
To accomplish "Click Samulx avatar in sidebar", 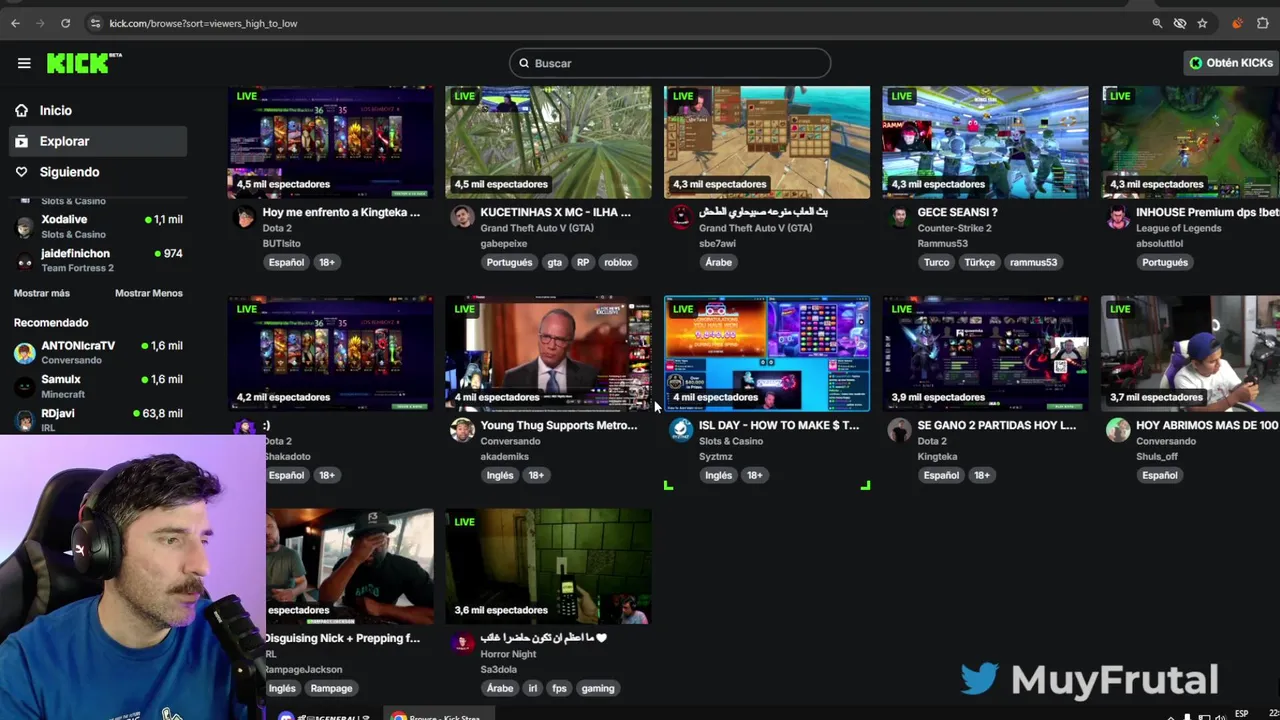I will tap(24, 386).
